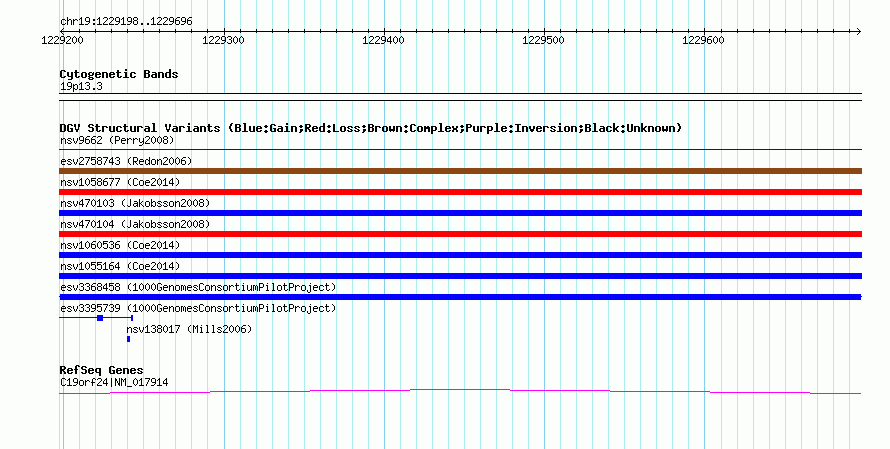Image resolution: width=890 pixels, height=449 pixels.
Task: Click the chr19:1229198..1229696 region label
Action: (126, 22)
